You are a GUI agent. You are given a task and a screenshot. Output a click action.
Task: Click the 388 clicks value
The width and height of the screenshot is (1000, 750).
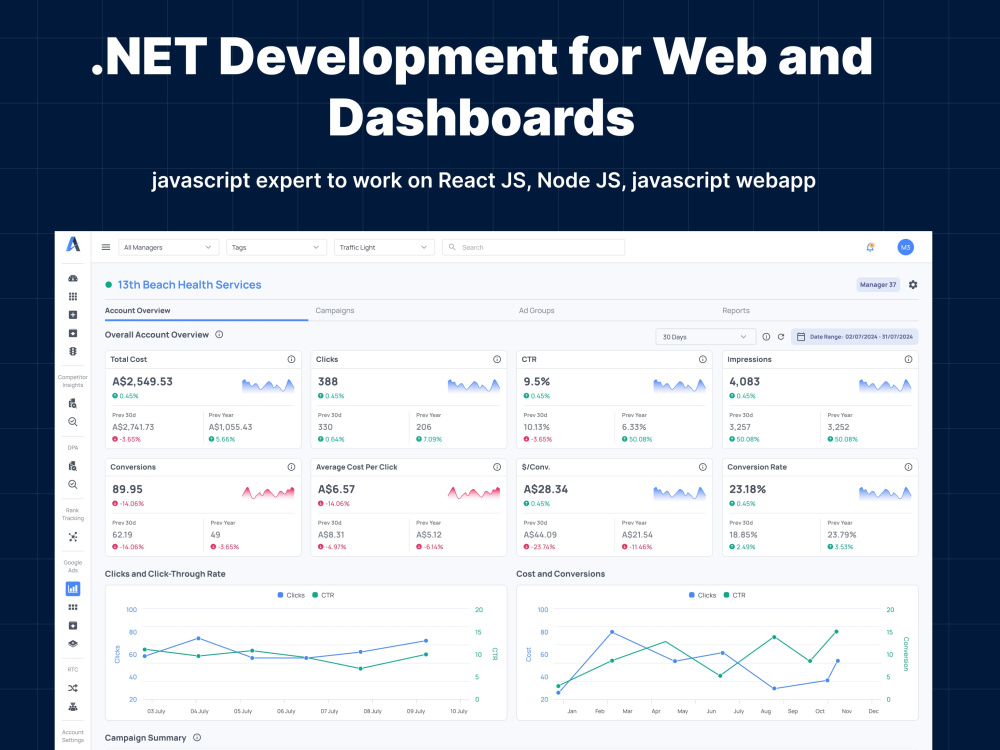click(328, 381)
